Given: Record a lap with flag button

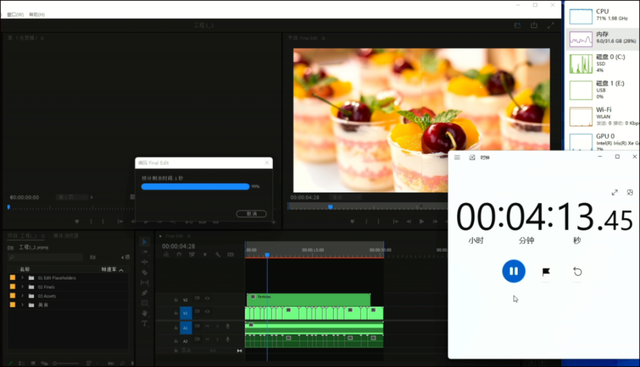Looking at the screenshot, I should click(x=546, y=271).
